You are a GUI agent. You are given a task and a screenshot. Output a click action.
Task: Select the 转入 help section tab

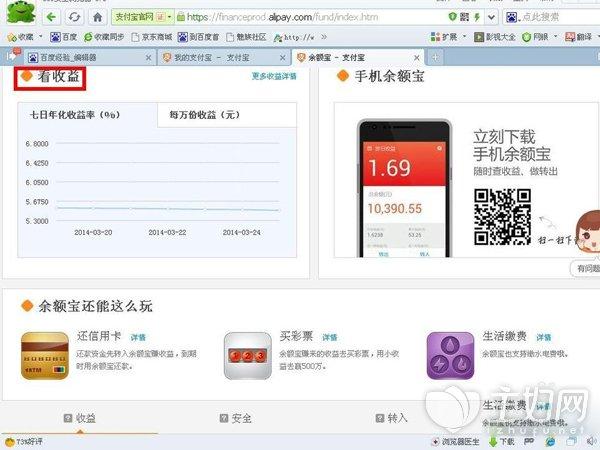(391, 418)
